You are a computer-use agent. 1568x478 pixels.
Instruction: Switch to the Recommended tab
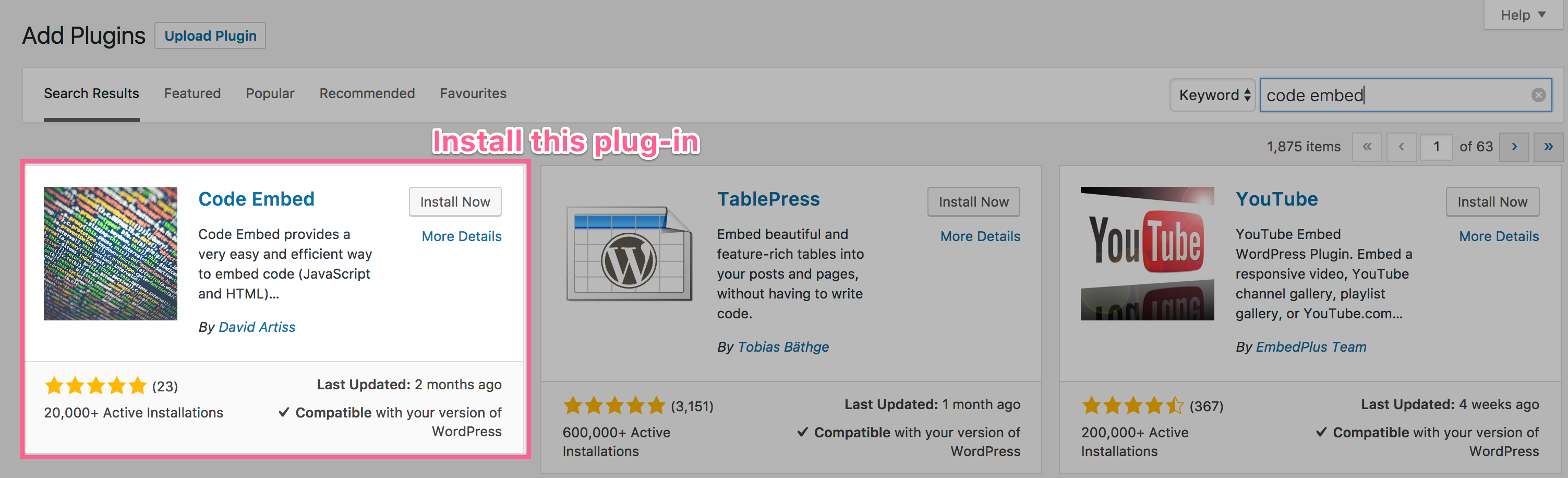click(x=367, y=93)
